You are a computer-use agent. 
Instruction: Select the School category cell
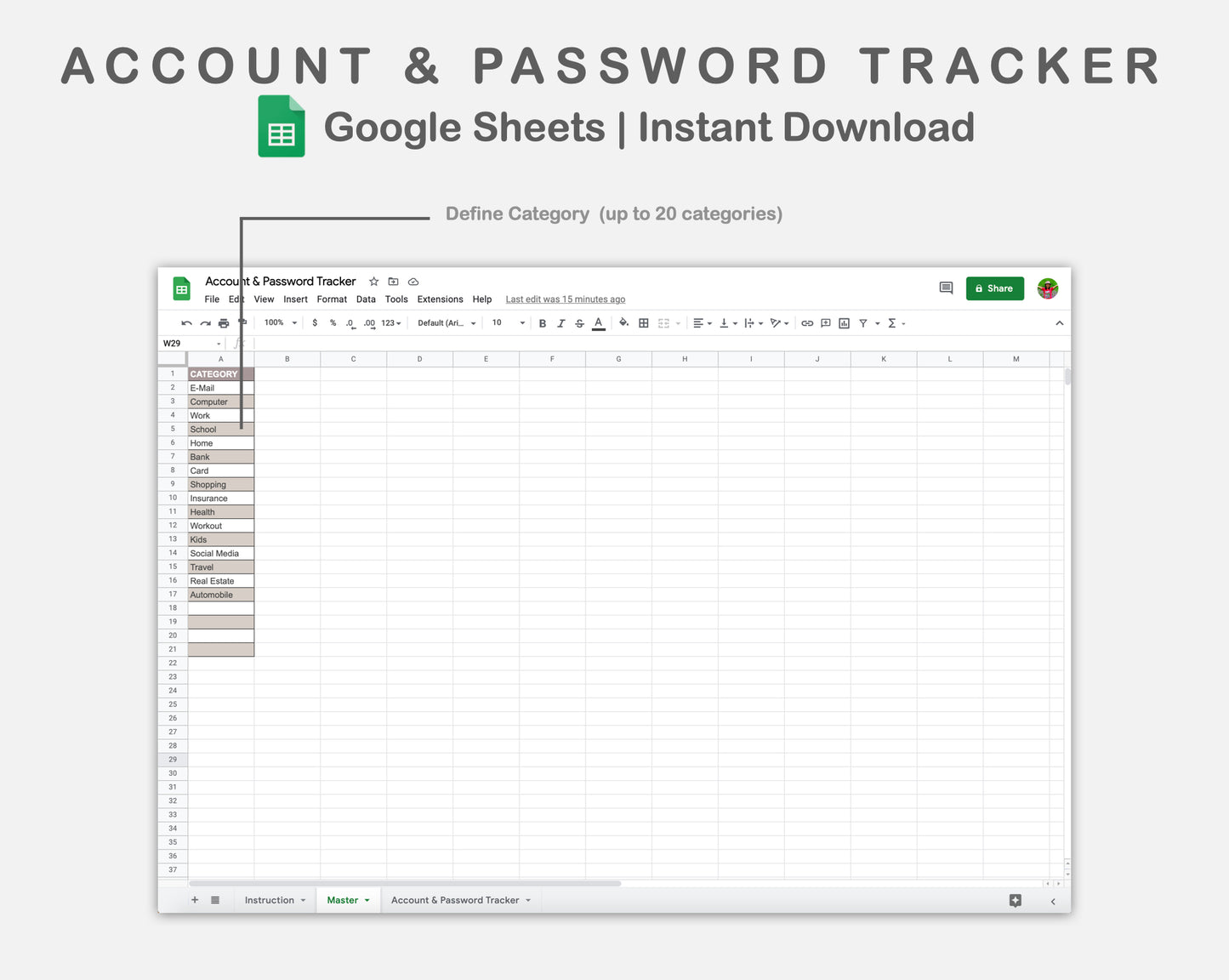coord(220,429)
